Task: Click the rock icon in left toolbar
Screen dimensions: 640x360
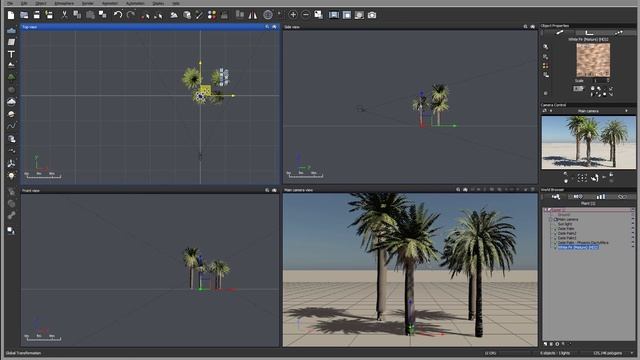Action: pyautogui.click(x=11, y=89)
